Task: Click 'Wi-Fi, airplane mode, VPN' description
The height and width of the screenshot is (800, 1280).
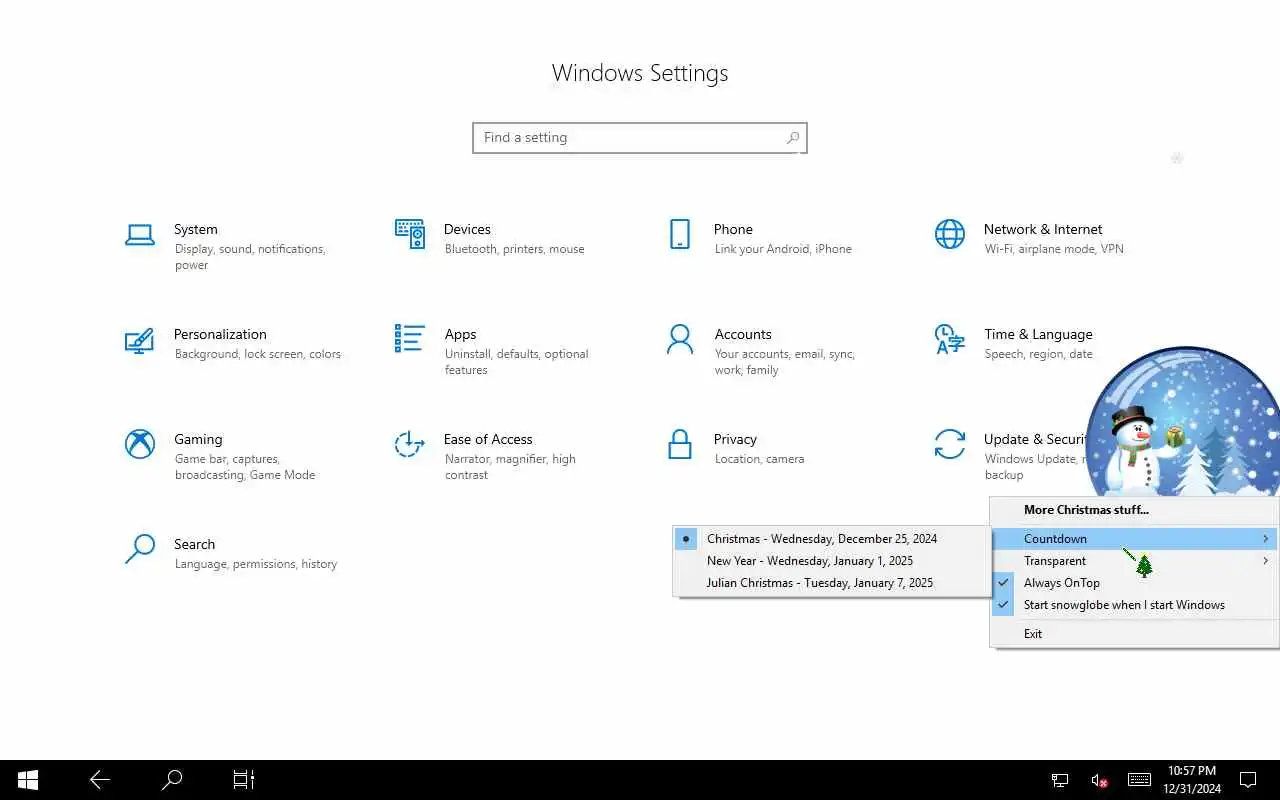Action: (x=1054, y=249)
